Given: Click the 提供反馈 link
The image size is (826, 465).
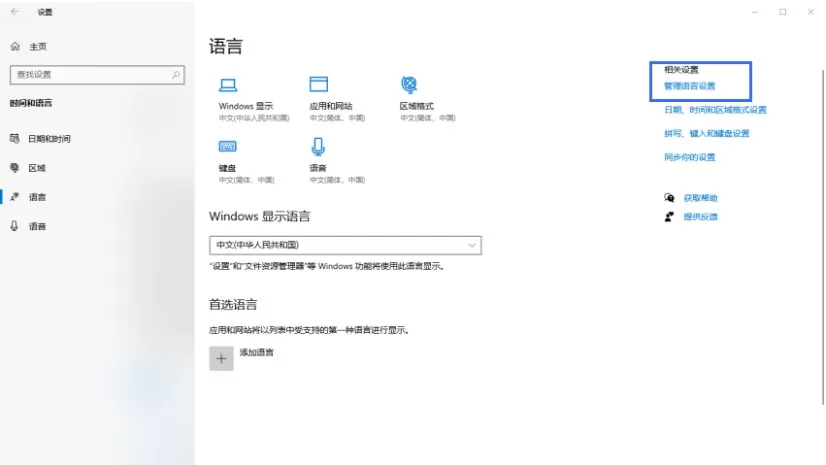Looking at the screenshot, I should [700, 216].
